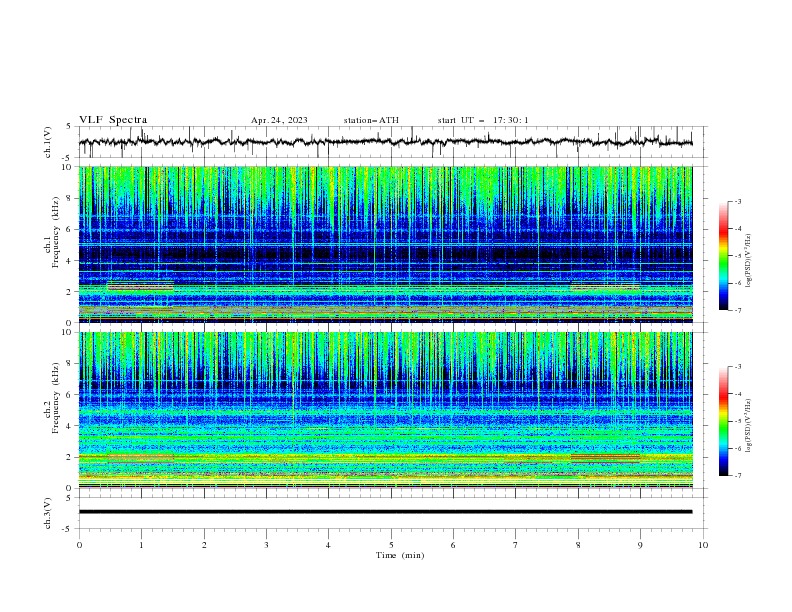This screenshot has height=612, width=792.
Task: Click the time axis tick label "1"
Action: (x=141, y=545)
